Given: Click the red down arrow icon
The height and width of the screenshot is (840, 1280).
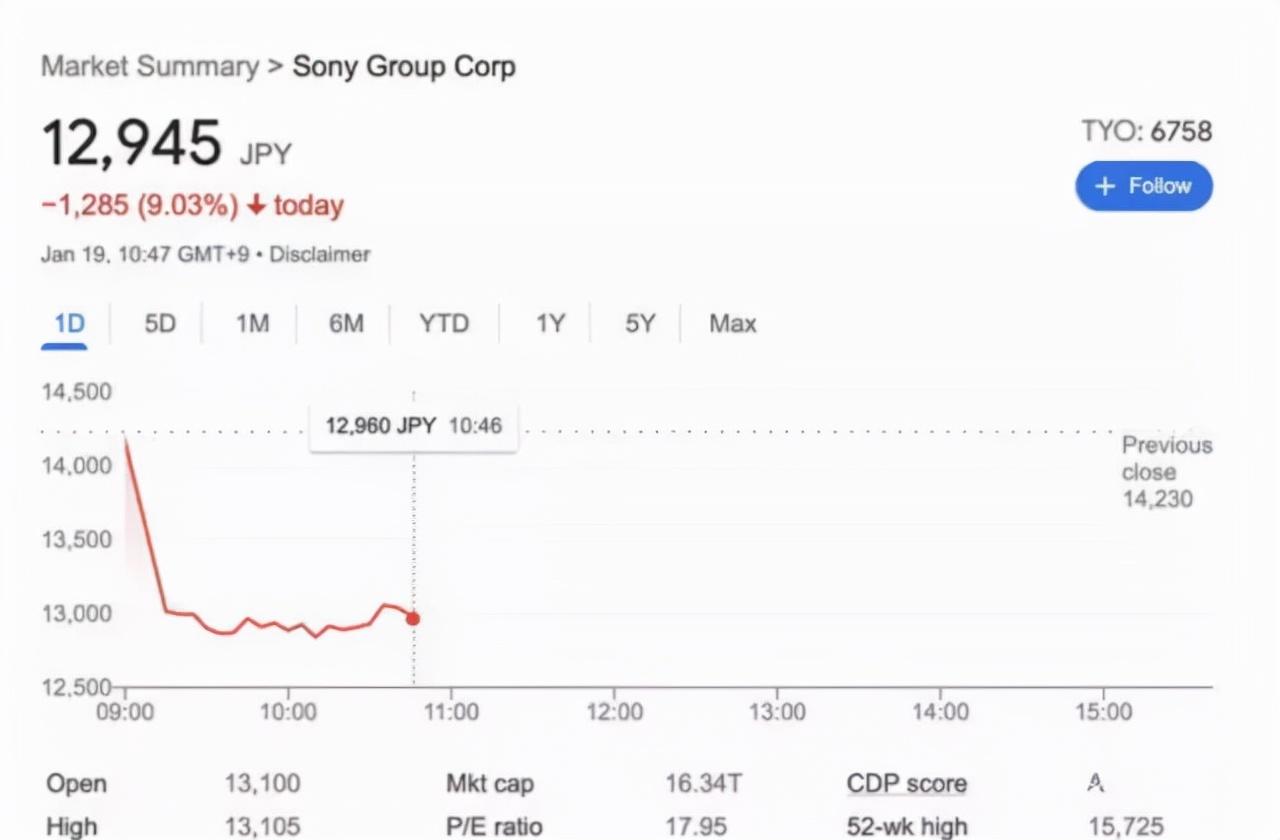Looking at the screenshot, I should (x=256, y=206).
